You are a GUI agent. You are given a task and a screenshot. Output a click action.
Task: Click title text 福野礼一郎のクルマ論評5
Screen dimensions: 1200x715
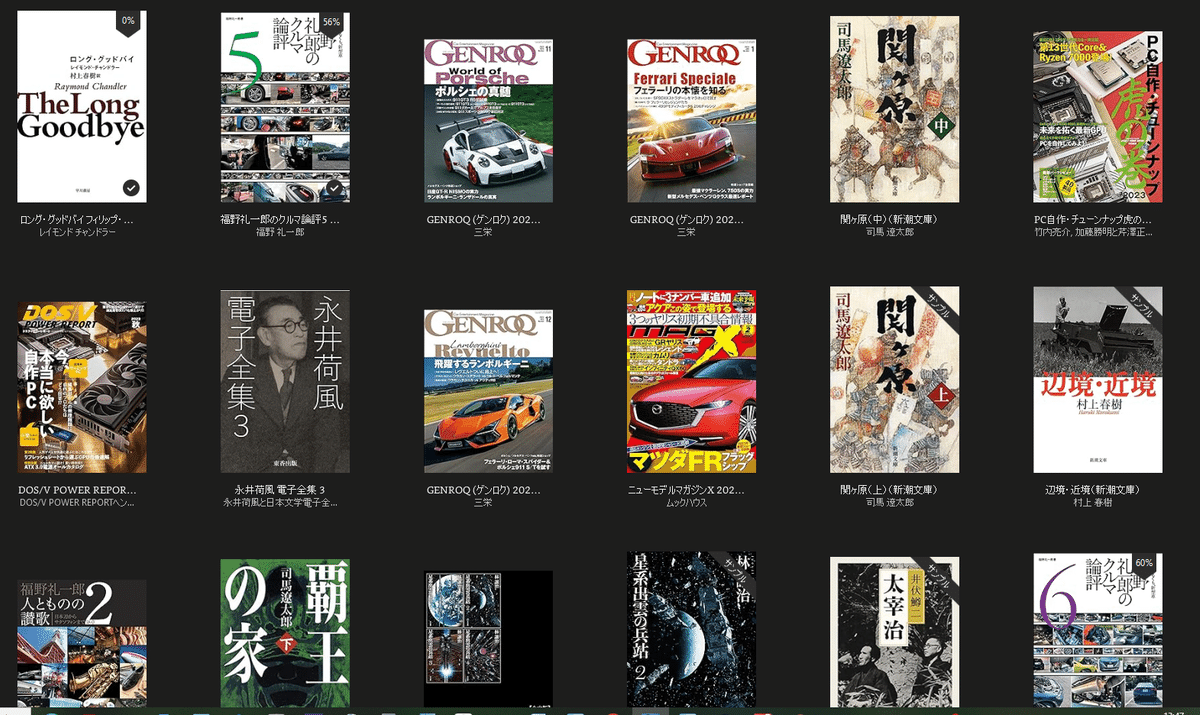pos(280,218)
